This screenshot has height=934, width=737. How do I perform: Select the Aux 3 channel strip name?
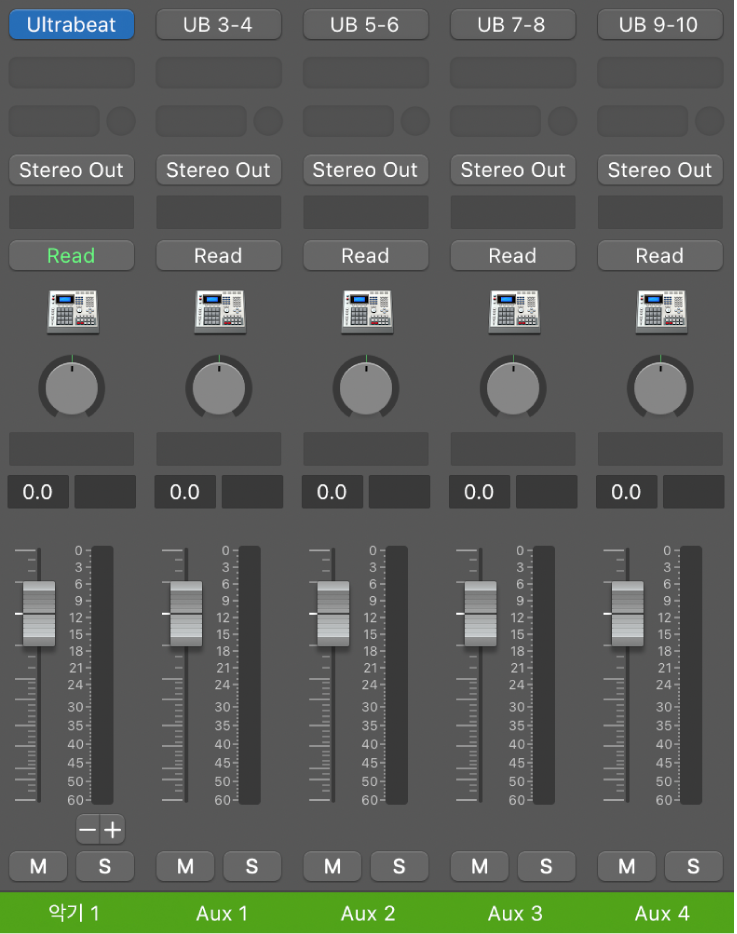[x=515, y=913]
